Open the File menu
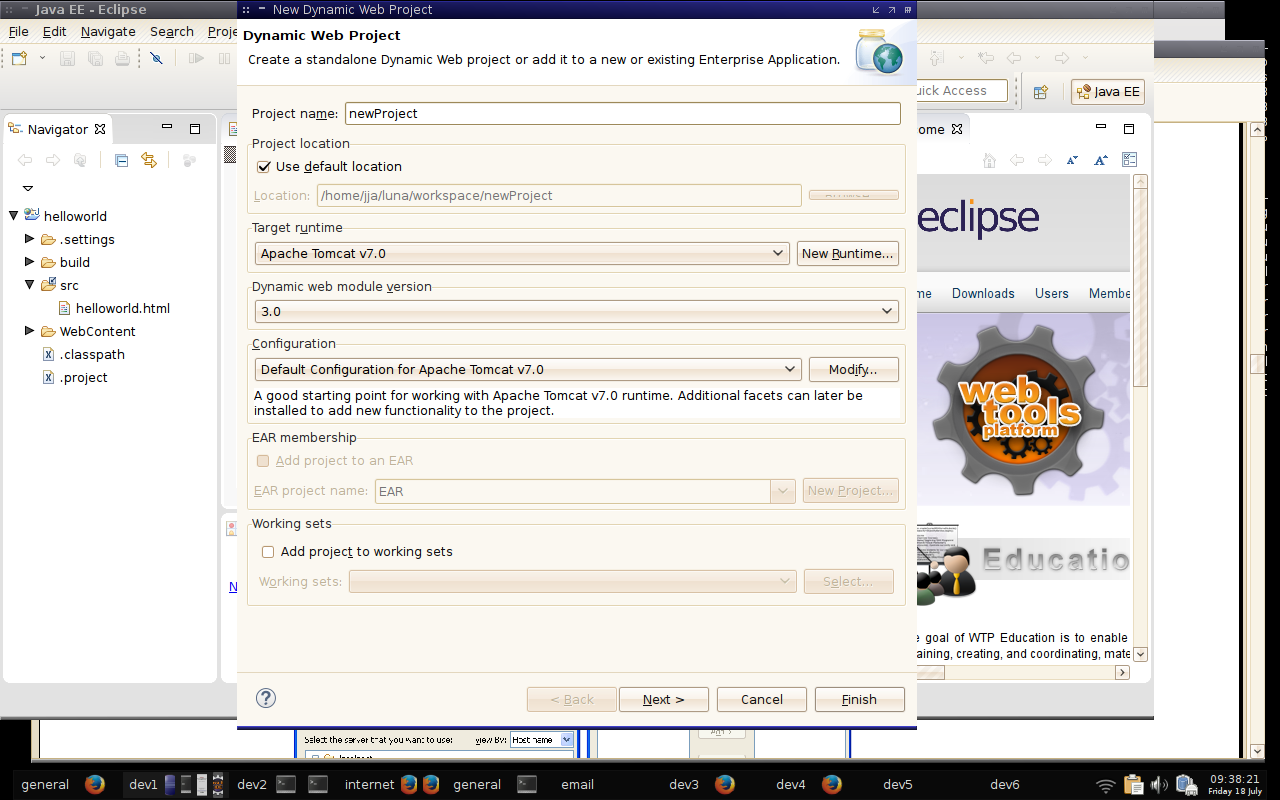Image resolution: width=1280 pixels, height=800 pixels. [19, 32]
